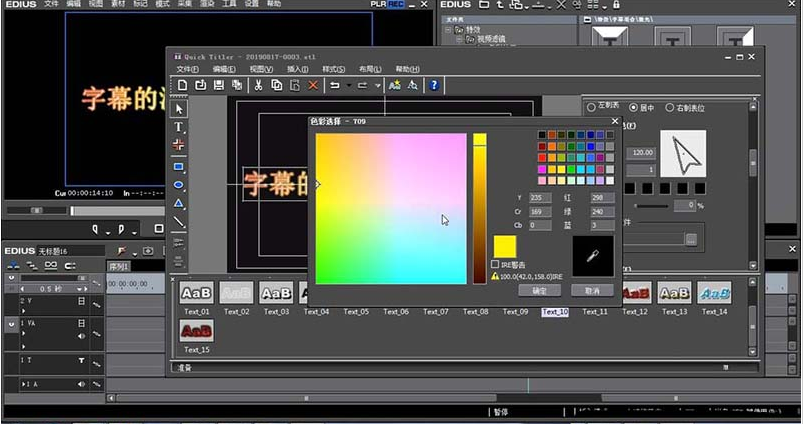Choose the rectangle shape tool
806x424 pixels.
(180, 166)
